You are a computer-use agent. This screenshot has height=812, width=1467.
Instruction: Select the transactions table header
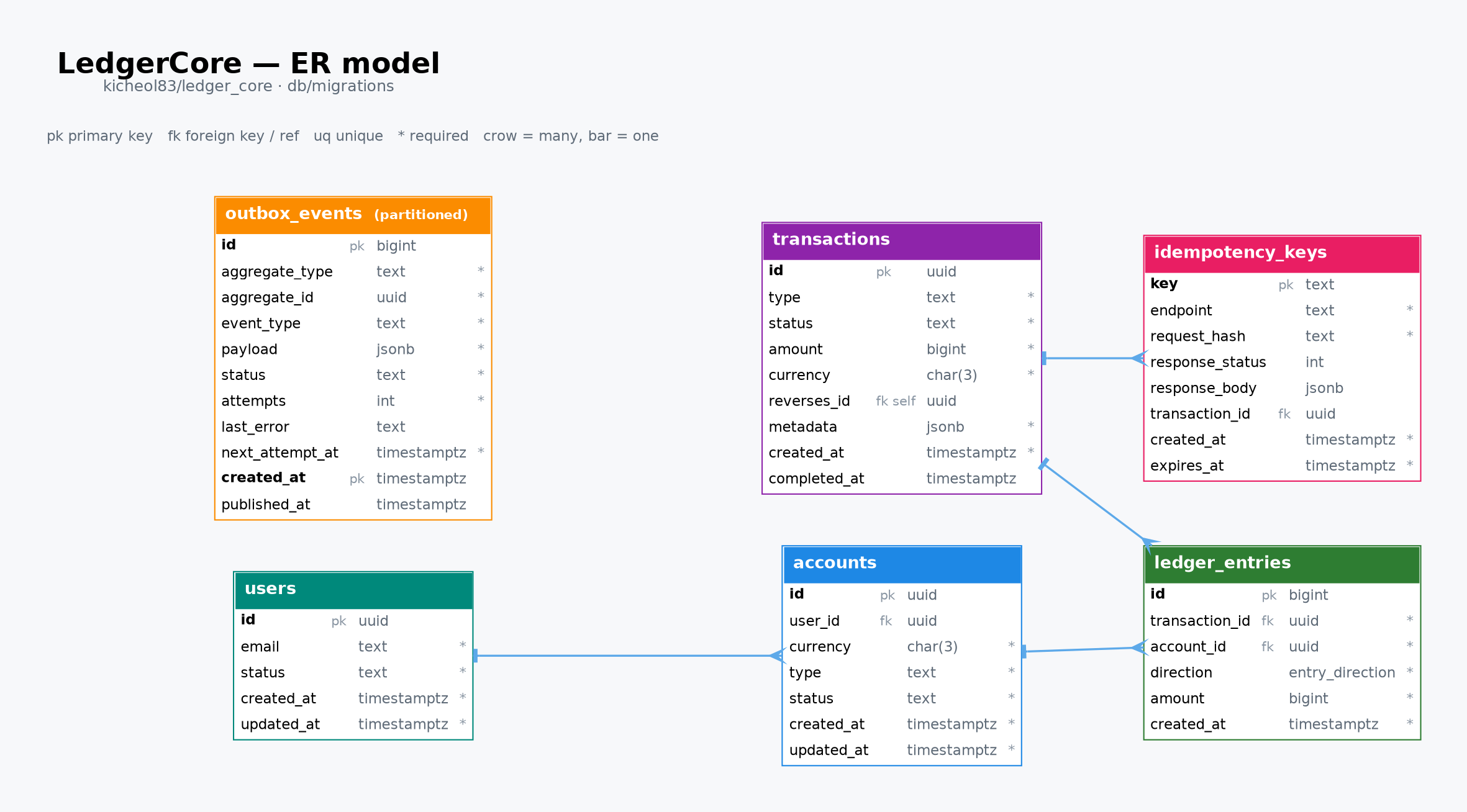click(x=902, y=241)
